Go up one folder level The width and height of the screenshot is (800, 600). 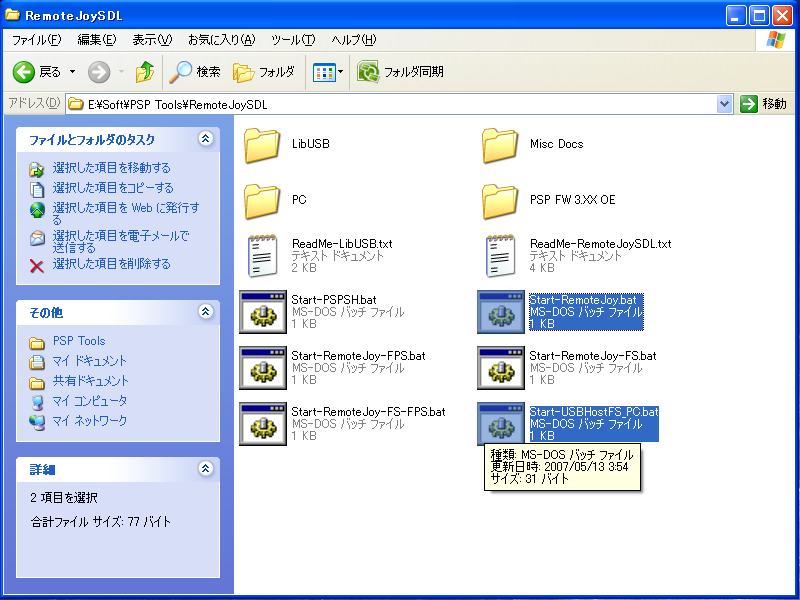[x=145, y=72]
